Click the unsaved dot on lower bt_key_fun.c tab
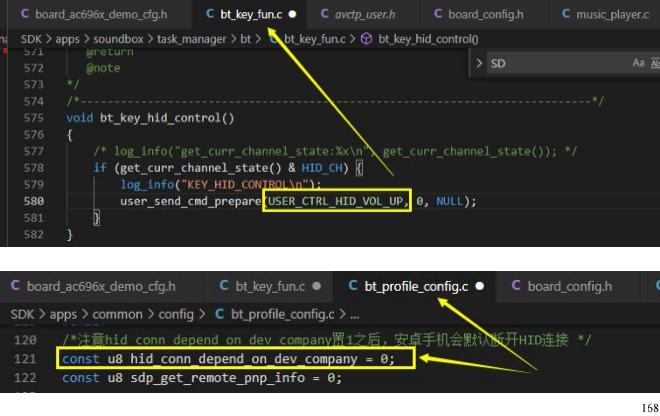 tap(317, 286)
